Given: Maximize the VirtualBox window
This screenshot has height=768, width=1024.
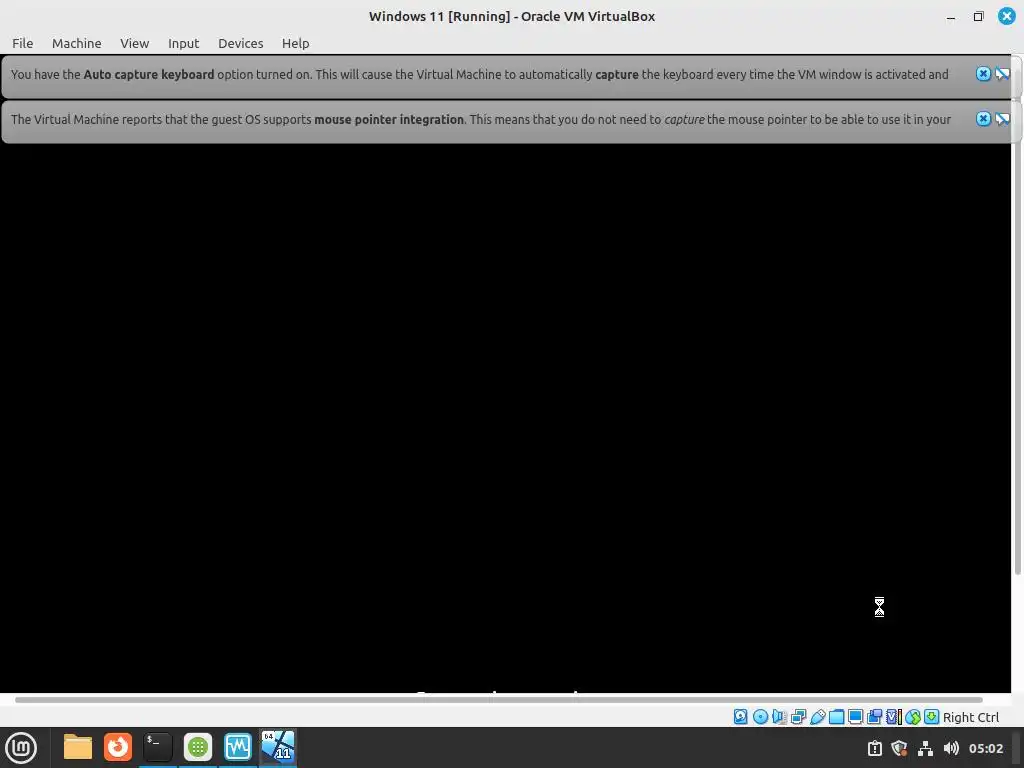Looking at the screenshot, I should pos(978,16).
